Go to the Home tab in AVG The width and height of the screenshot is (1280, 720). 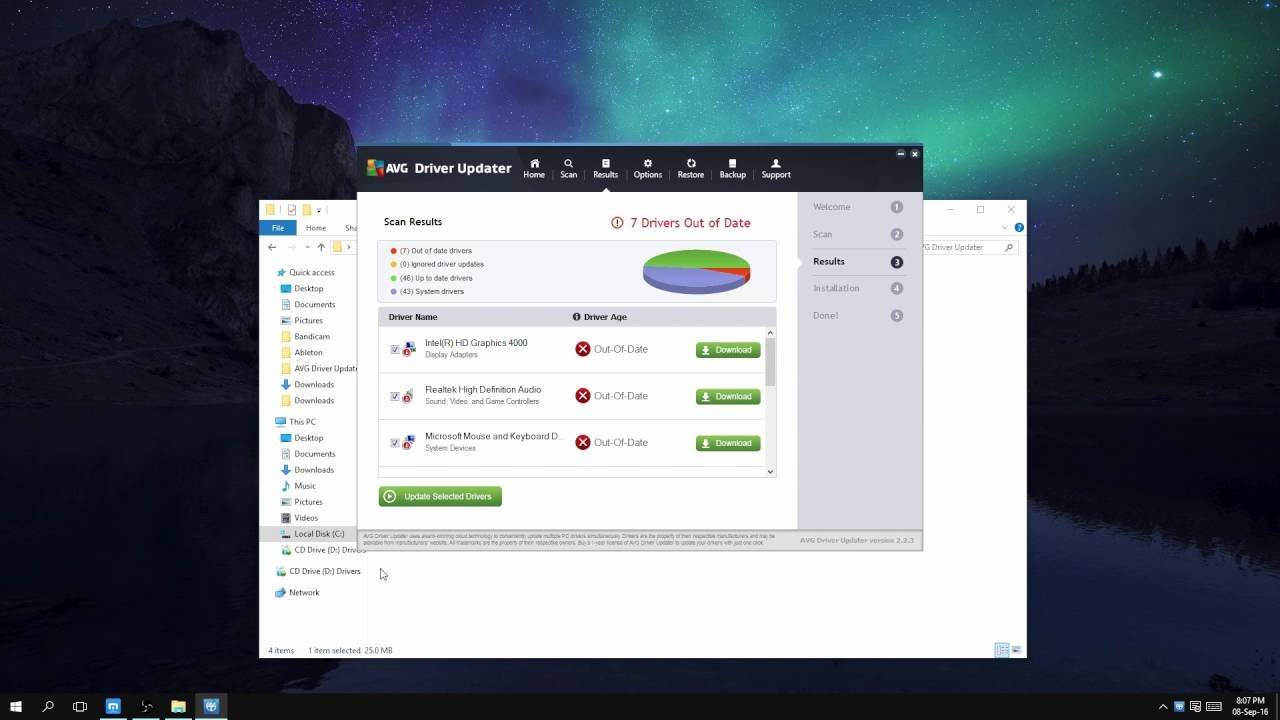(534, 168)
